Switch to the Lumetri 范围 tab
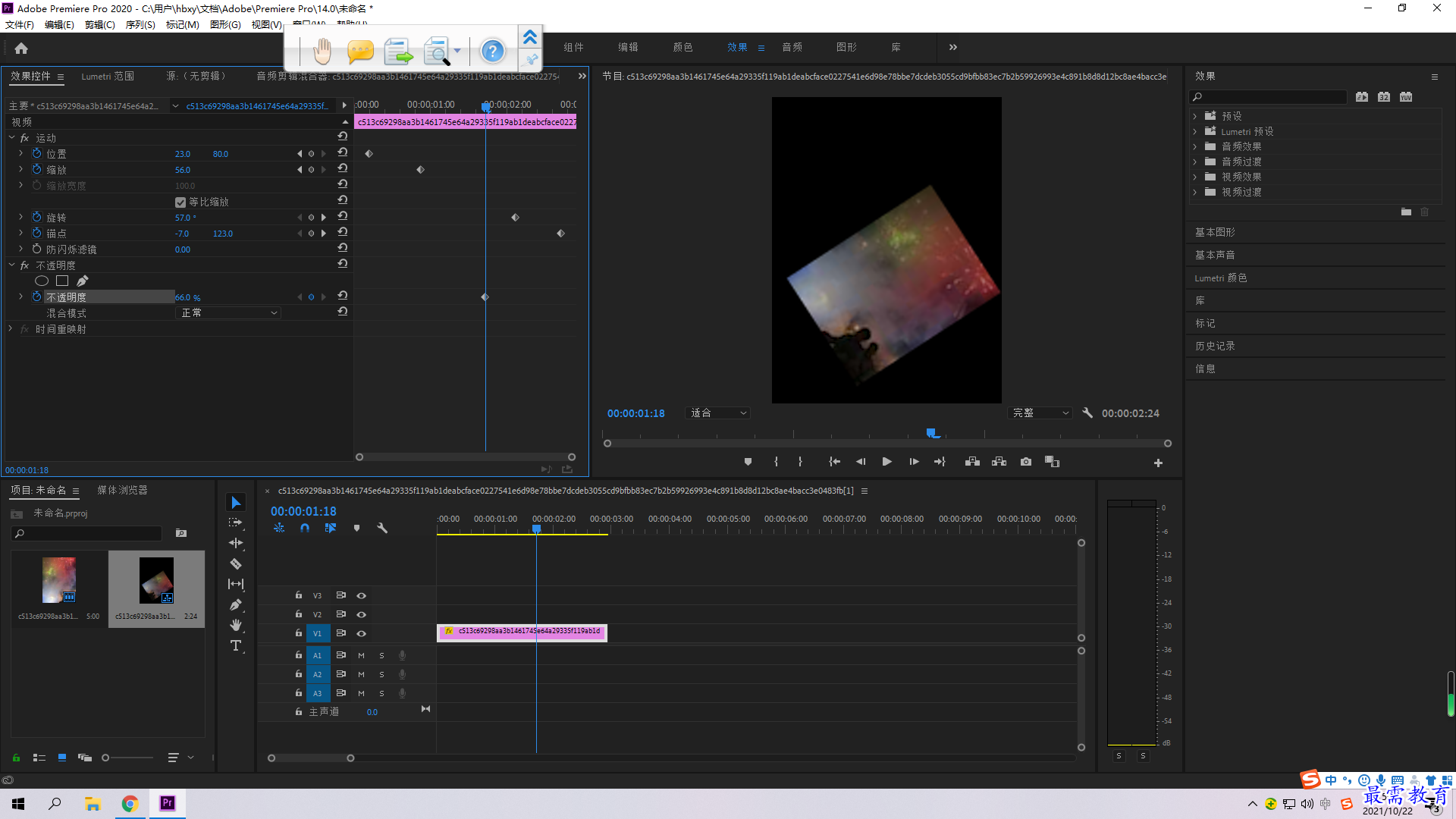This screenshot has height=819, width=1456. click(108, 76)
